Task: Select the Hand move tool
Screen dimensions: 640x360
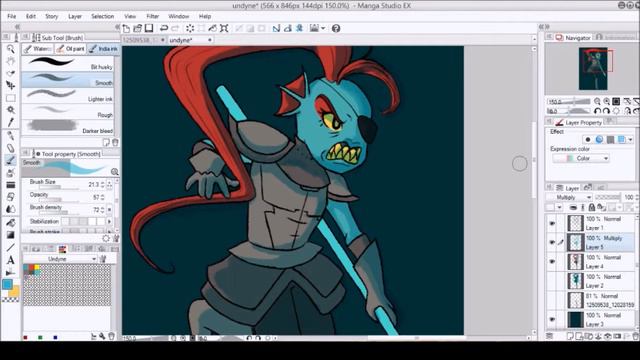Action: (x=11, y=61)
